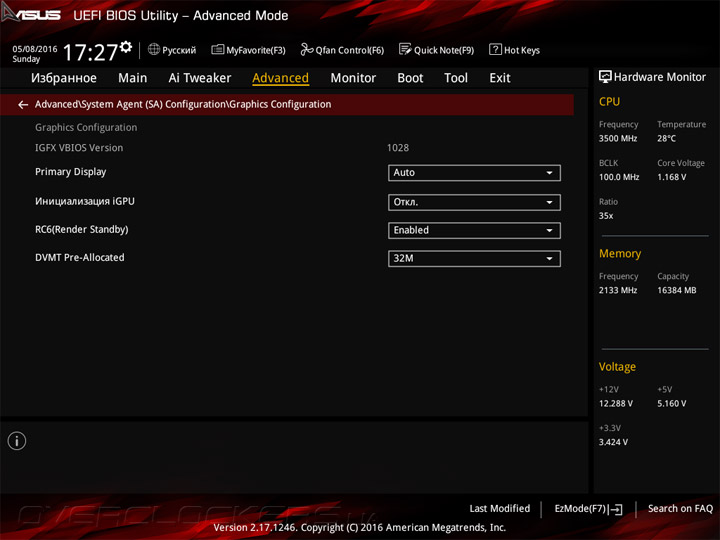Viewport: 720px width, 540px height.
Task: Click the globe language icon
Action: pos(154,49)
